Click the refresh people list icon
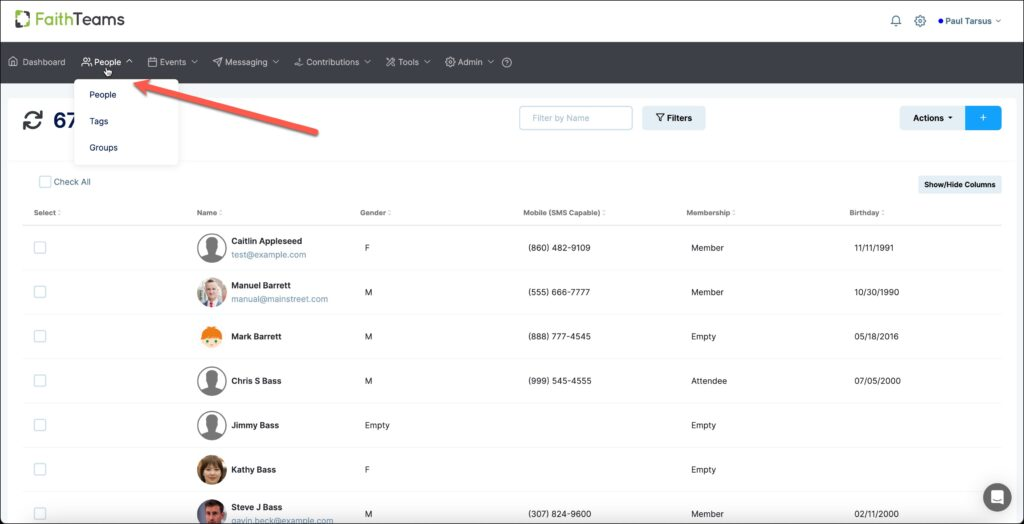The height and width of the screenshot is (524, 1024). 33,120
